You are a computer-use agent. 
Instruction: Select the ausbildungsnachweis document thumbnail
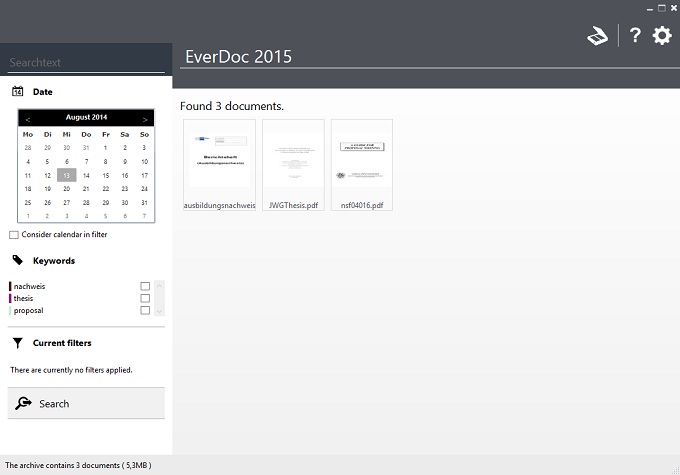click(x=219, y=160)
